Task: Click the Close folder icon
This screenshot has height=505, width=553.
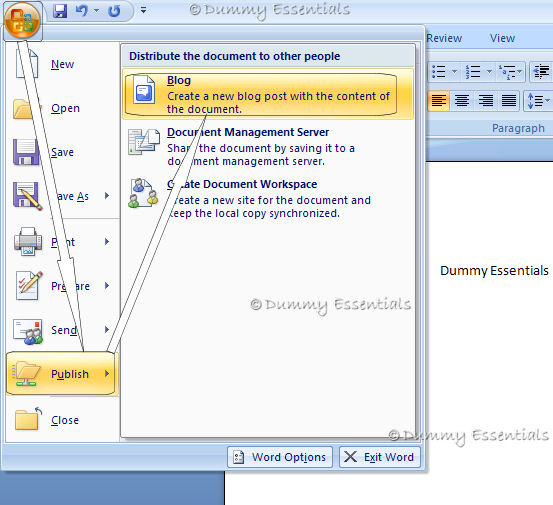Action: point(28,419)
